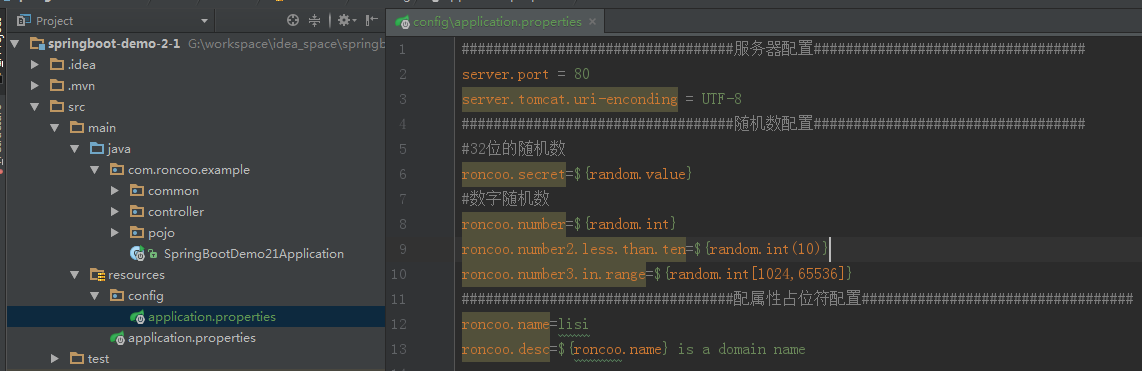
Task: Close the config\application.properties tab
Action: point(592,22)
